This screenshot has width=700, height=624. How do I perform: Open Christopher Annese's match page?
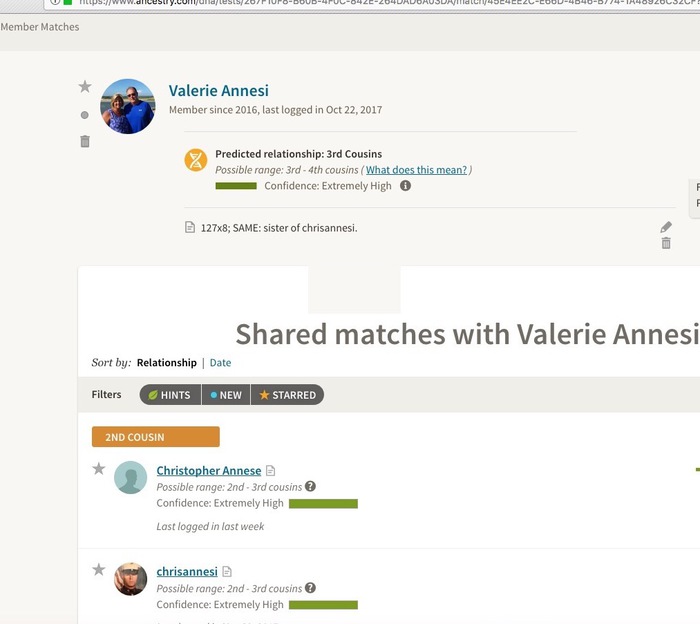coord(208,471)
